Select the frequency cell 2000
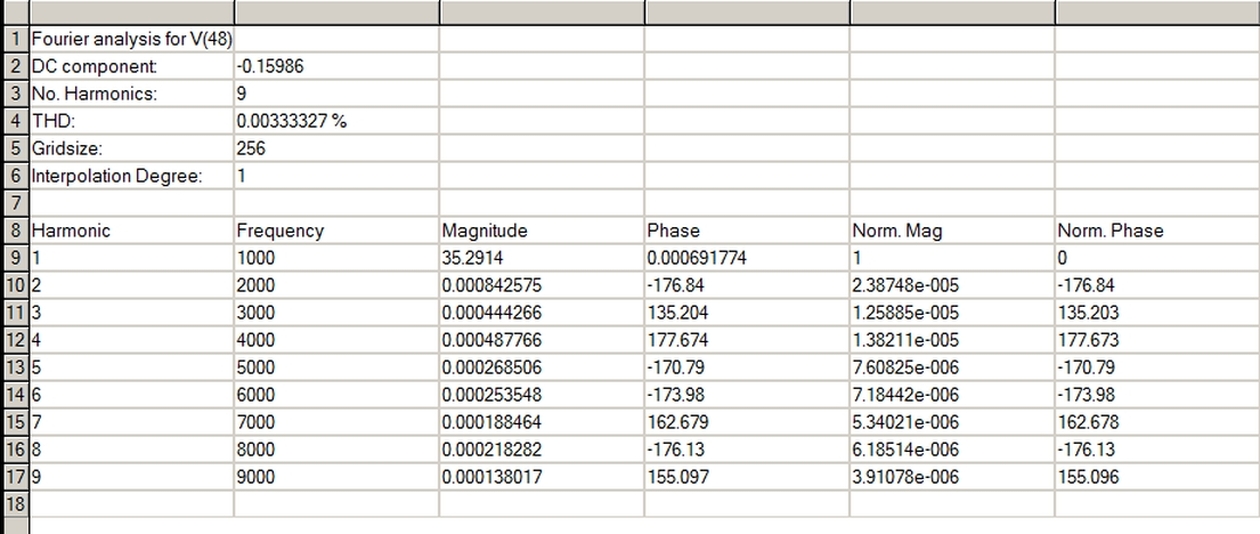The height and width of the screenshot is (534, 1260). [336, 286]
